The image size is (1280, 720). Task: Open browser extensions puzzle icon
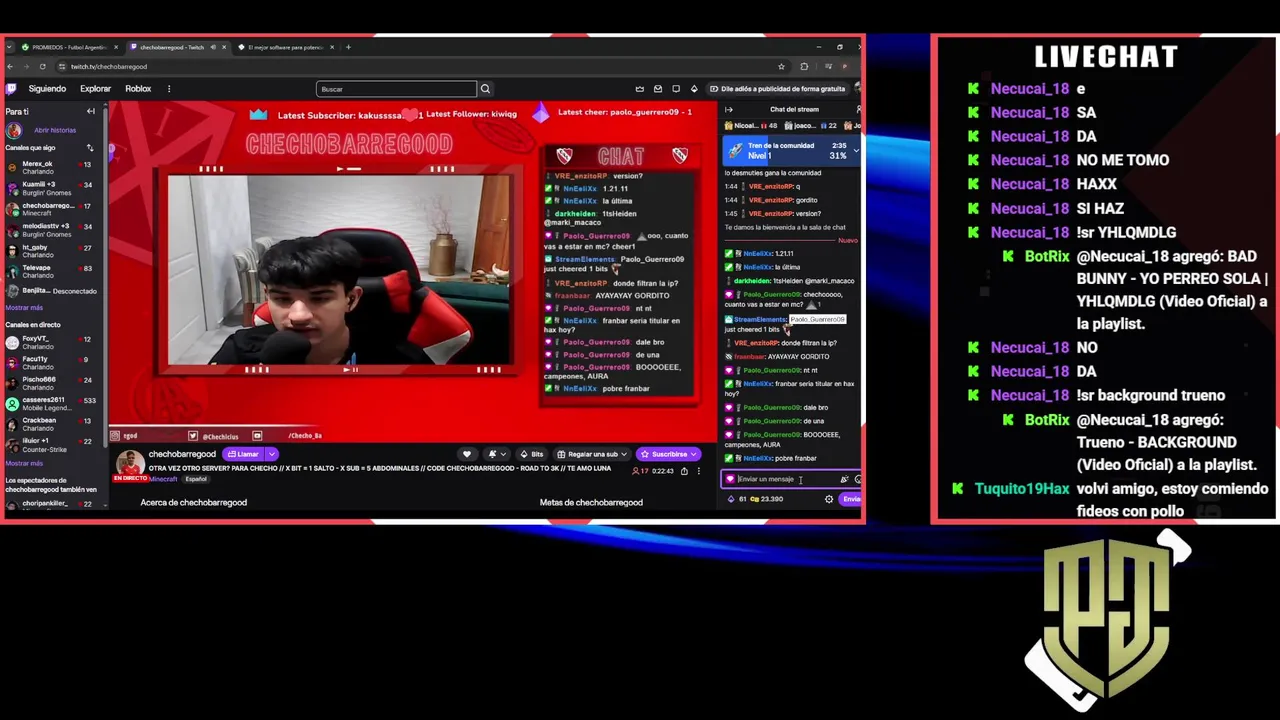(804, 67)
